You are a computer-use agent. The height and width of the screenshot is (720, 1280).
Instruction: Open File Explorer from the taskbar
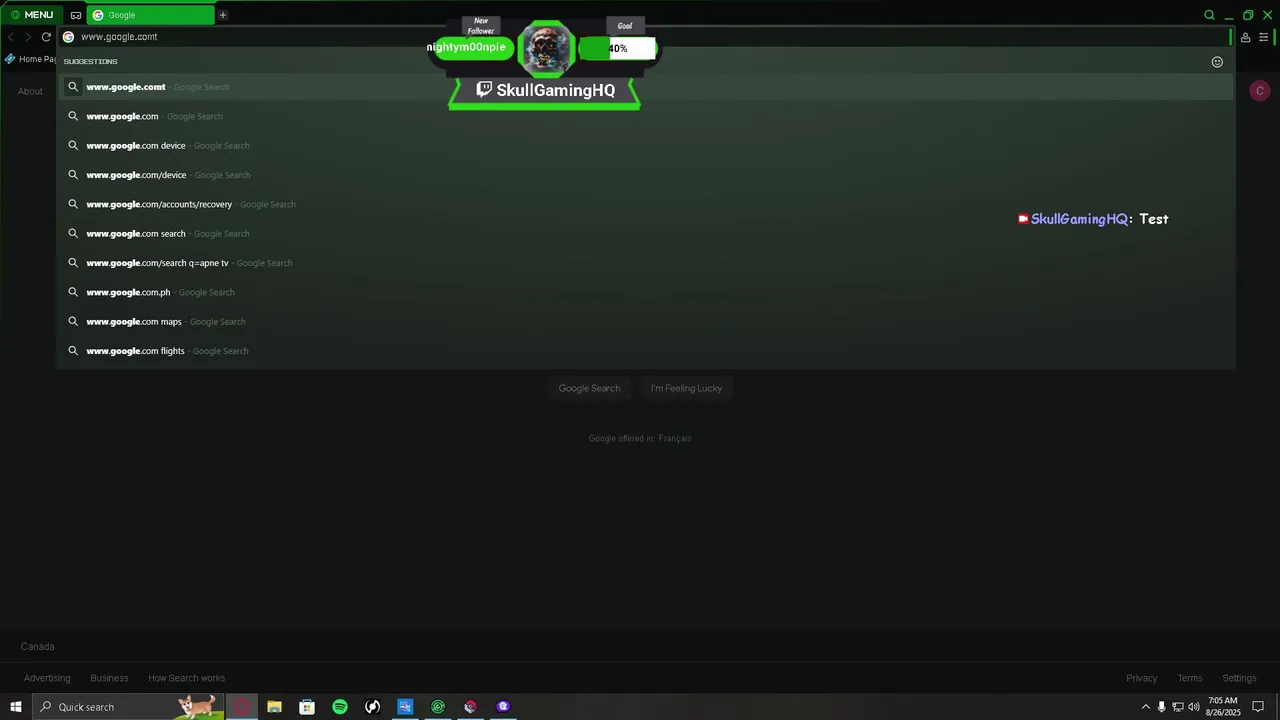pyautogui.click(x=274, y=707)
